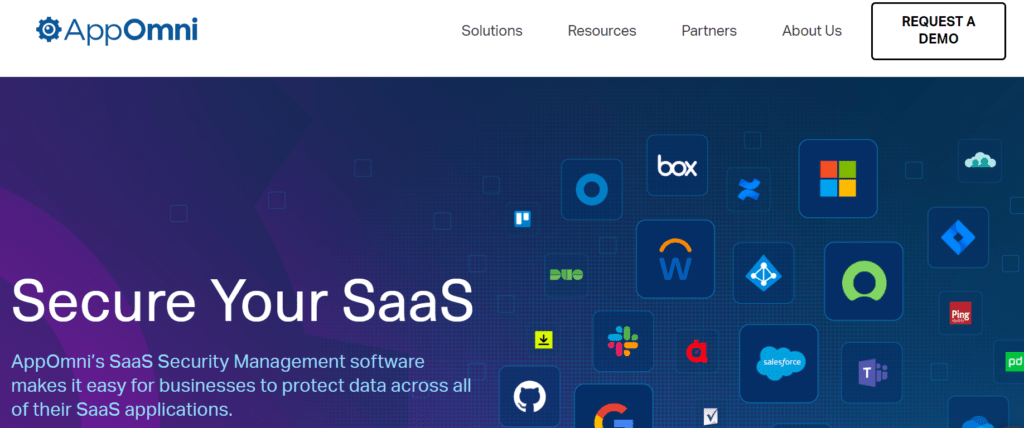Click the Microsoft logo tile
Screen dimensions: 1024x428
(x=838, y=178)
